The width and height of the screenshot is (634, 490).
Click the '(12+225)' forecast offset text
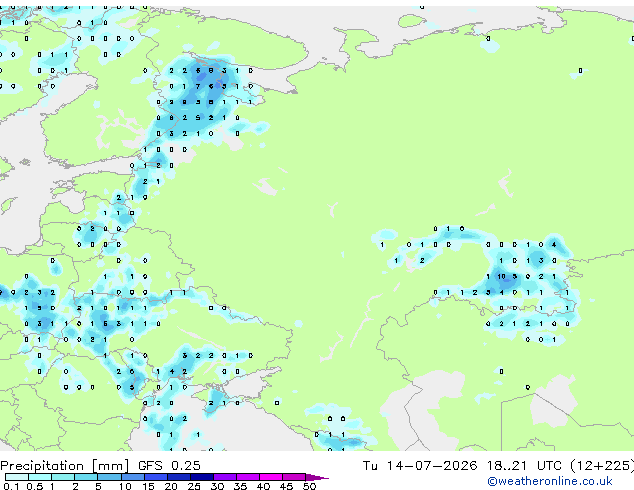[602, 466]
